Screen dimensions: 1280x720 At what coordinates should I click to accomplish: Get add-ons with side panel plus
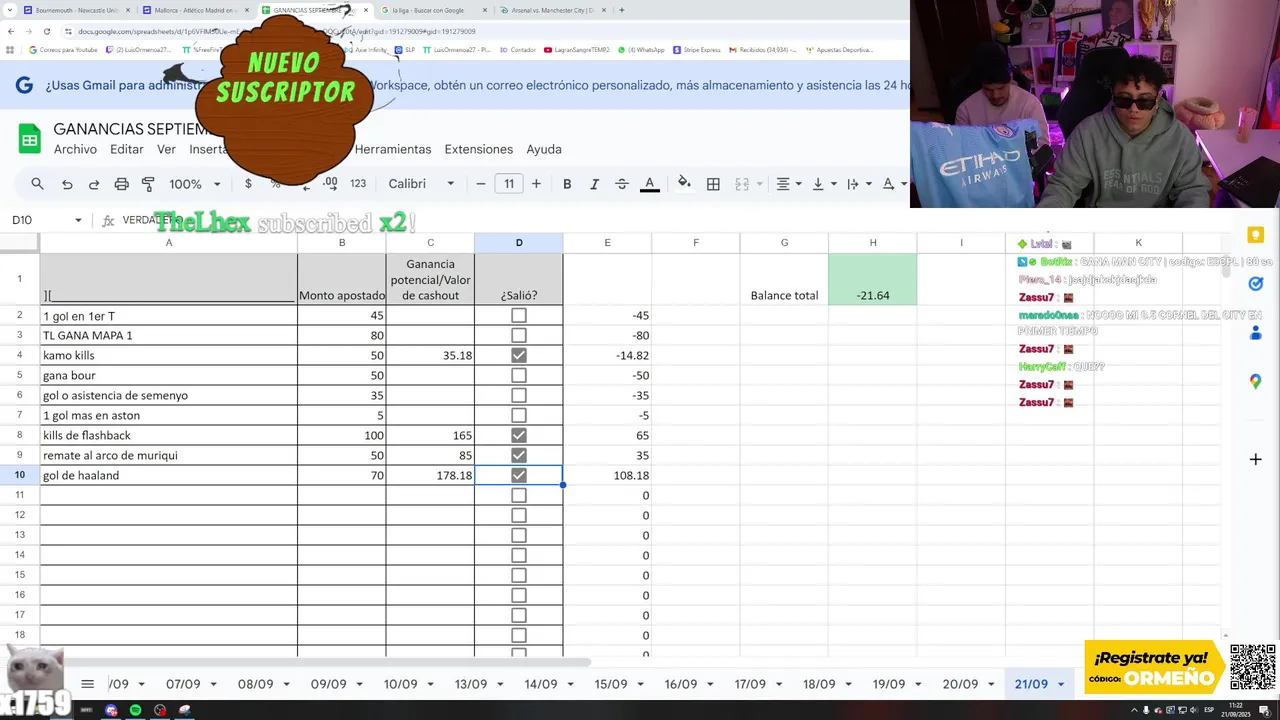click(1255, 459)
